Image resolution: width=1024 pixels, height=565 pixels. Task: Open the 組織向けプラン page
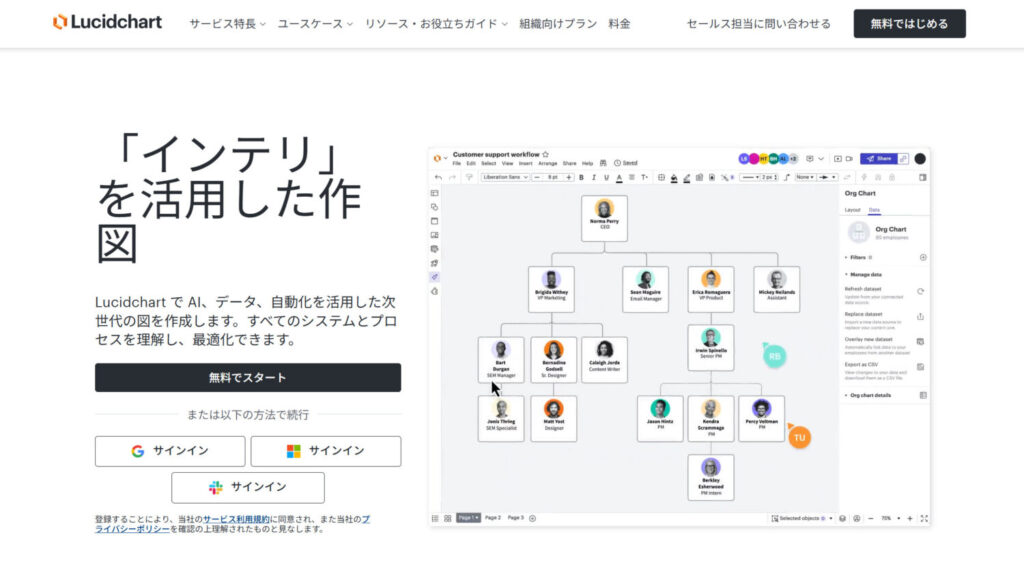point(558,24)
